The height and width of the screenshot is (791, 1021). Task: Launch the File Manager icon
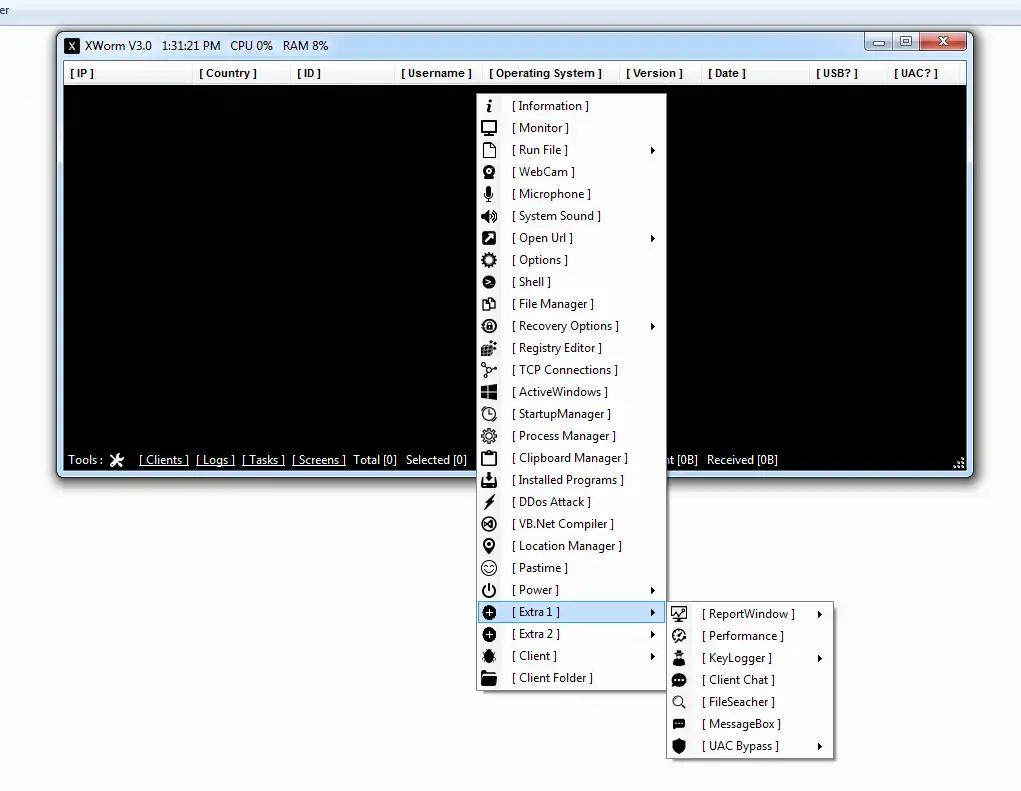(x=488, y=303)
